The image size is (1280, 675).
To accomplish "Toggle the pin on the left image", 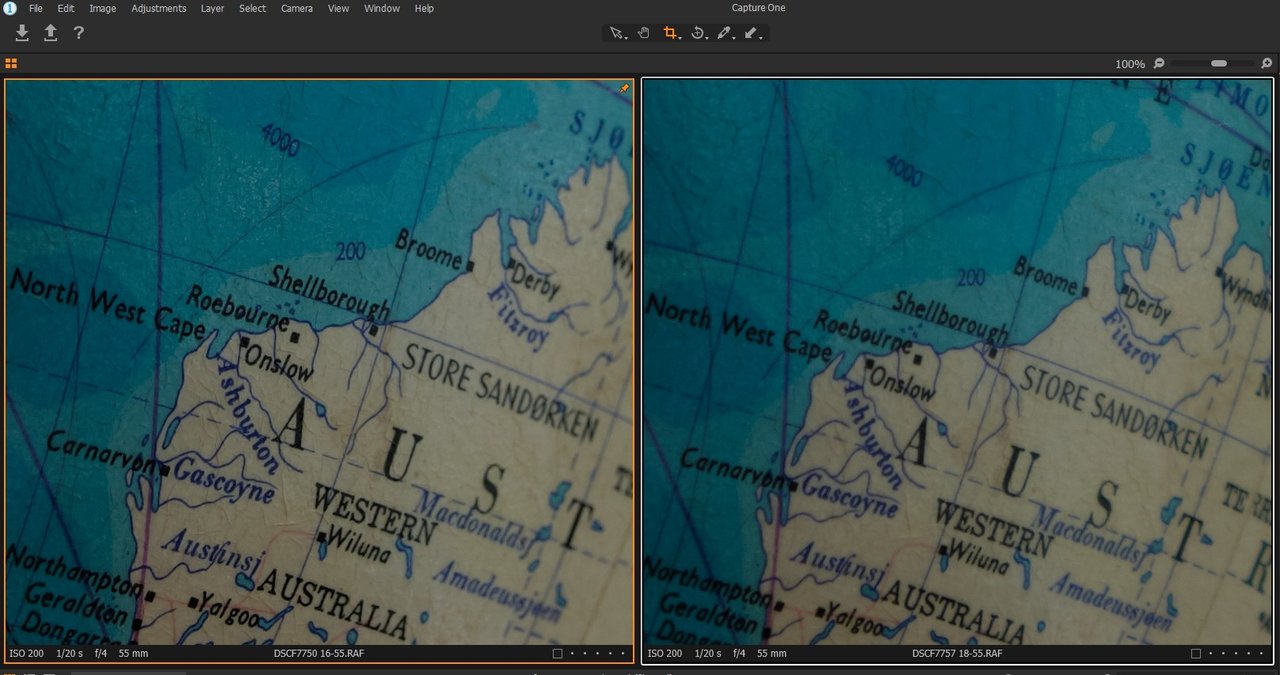I will 625,88.
